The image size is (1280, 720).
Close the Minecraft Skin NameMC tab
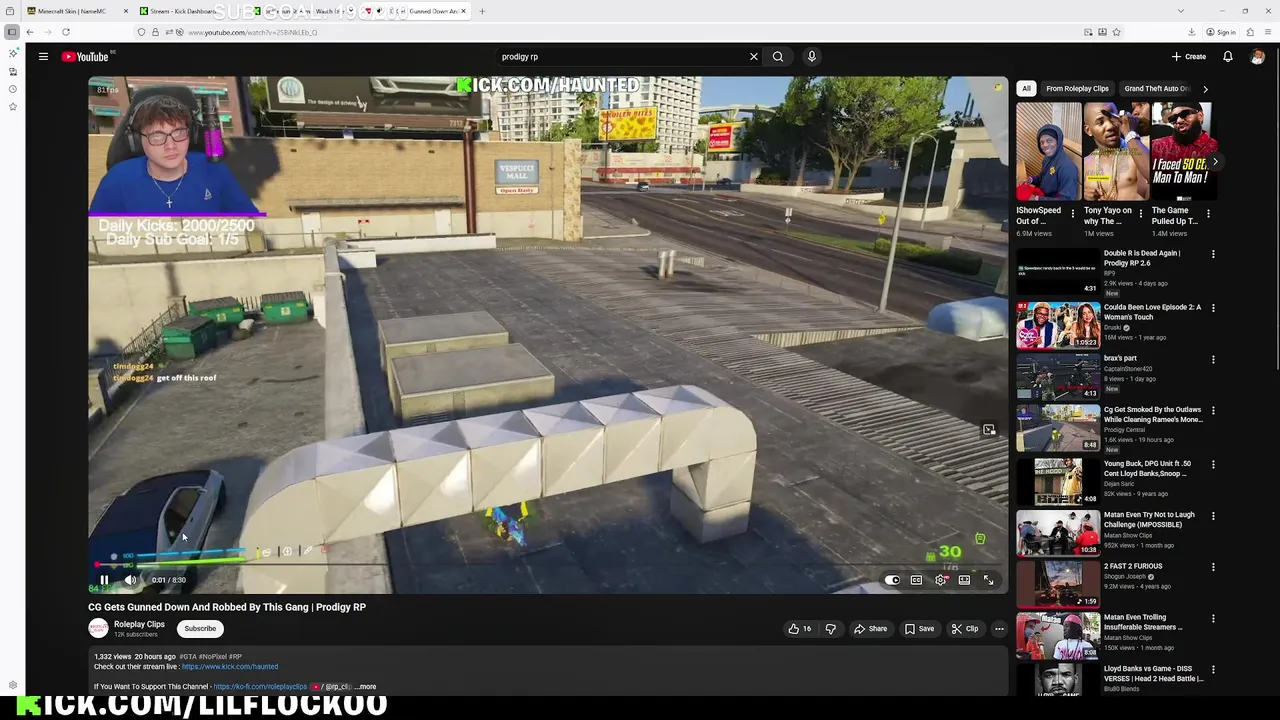tap(126, 11)
